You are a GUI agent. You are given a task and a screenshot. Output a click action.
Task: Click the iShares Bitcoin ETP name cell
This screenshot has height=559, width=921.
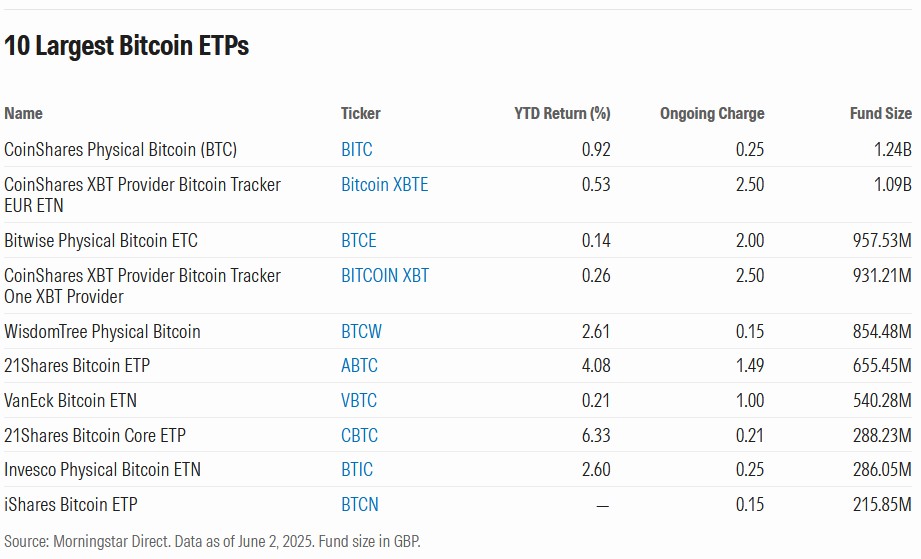71,505
